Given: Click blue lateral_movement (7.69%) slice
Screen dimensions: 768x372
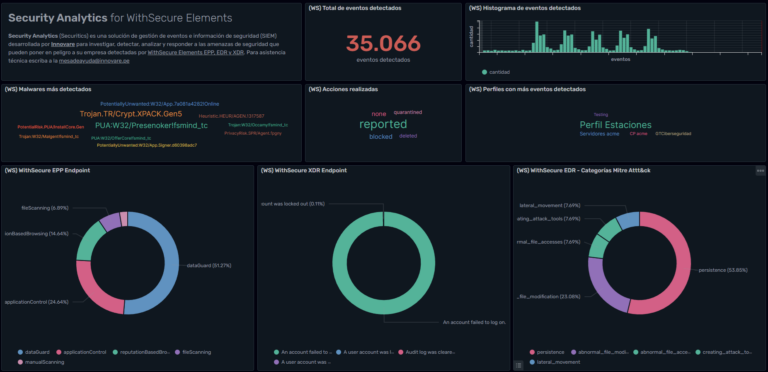Looking at the screenshot, I should 629,220.
